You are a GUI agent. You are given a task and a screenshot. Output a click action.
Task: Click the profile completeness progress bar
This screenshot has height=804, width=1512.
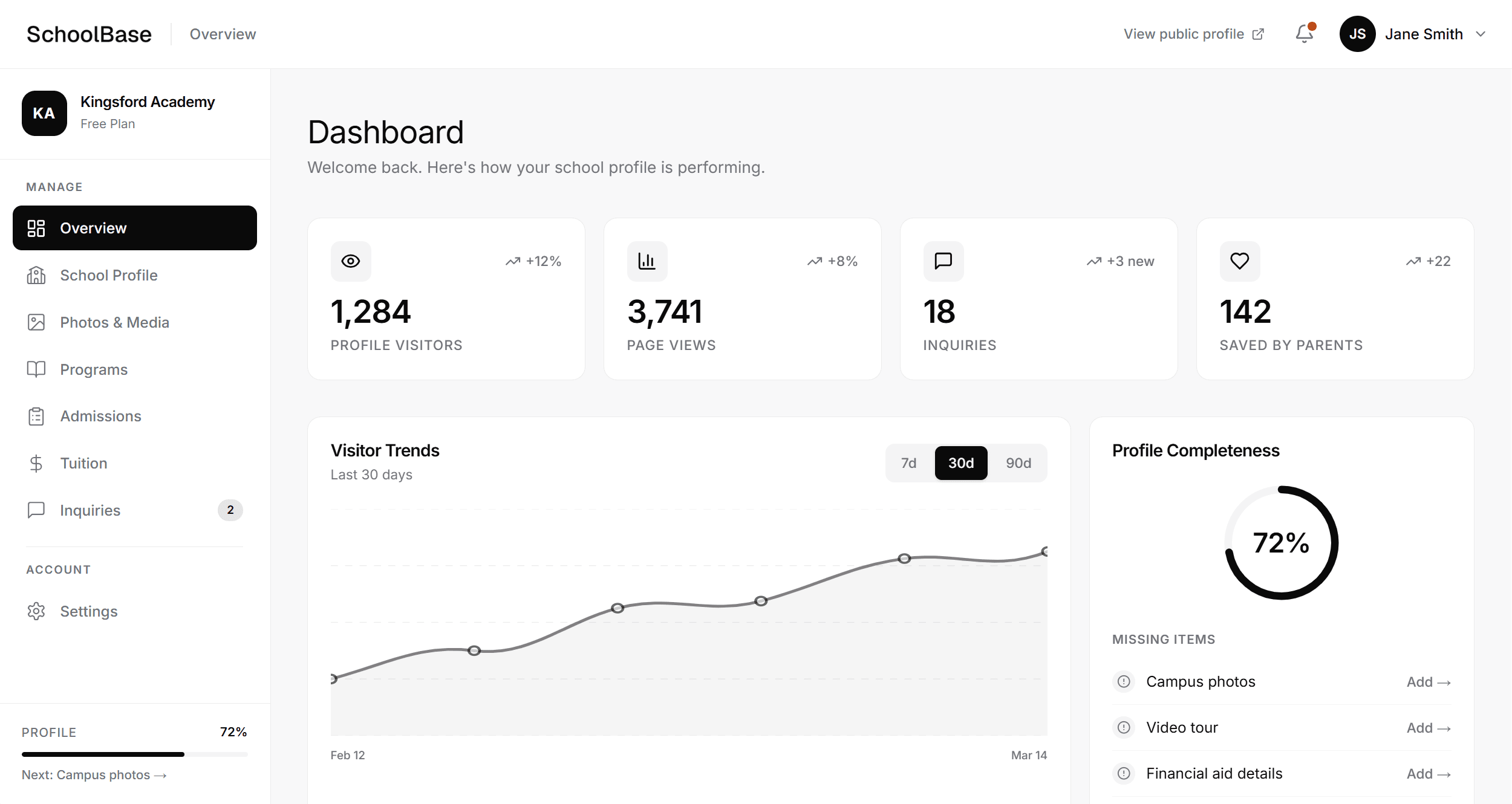[134, 754]
